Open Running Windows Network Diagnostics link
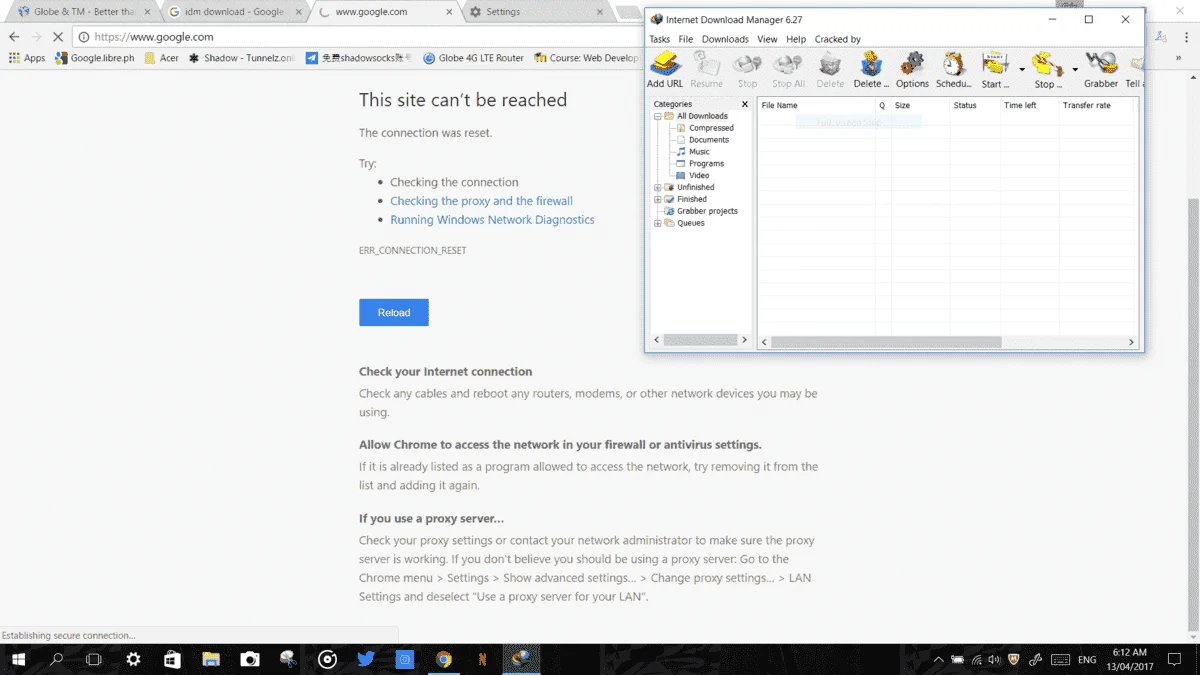This screenshot has width=1200, height=675. [x=492, y=220]
